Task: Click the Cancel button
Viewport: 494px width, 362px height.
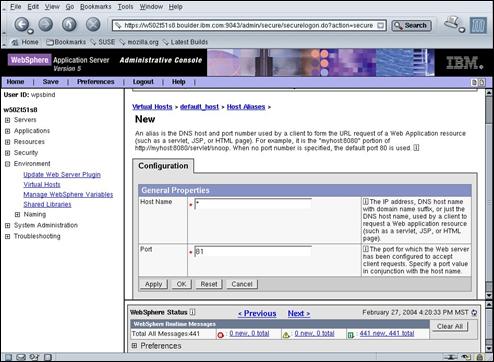Action: point(242,284)
